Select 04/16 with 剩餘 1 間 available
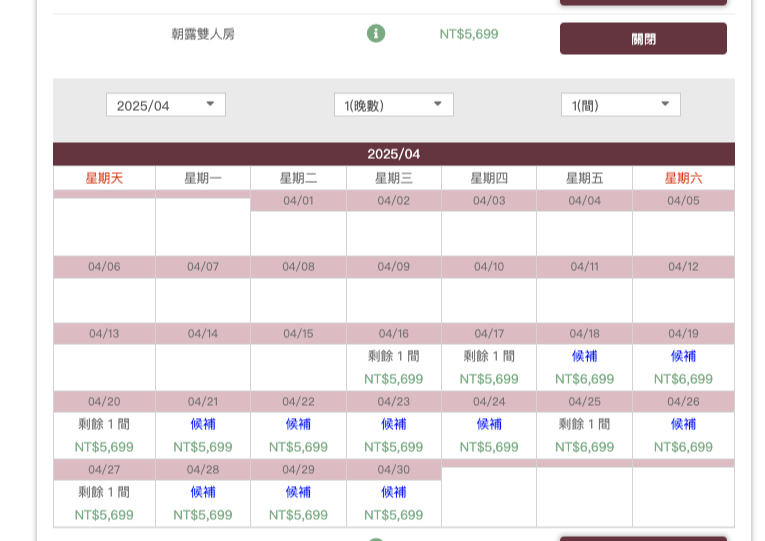This screenshot has width=765, height=541. pyautogui.click(x=393, y=356)
